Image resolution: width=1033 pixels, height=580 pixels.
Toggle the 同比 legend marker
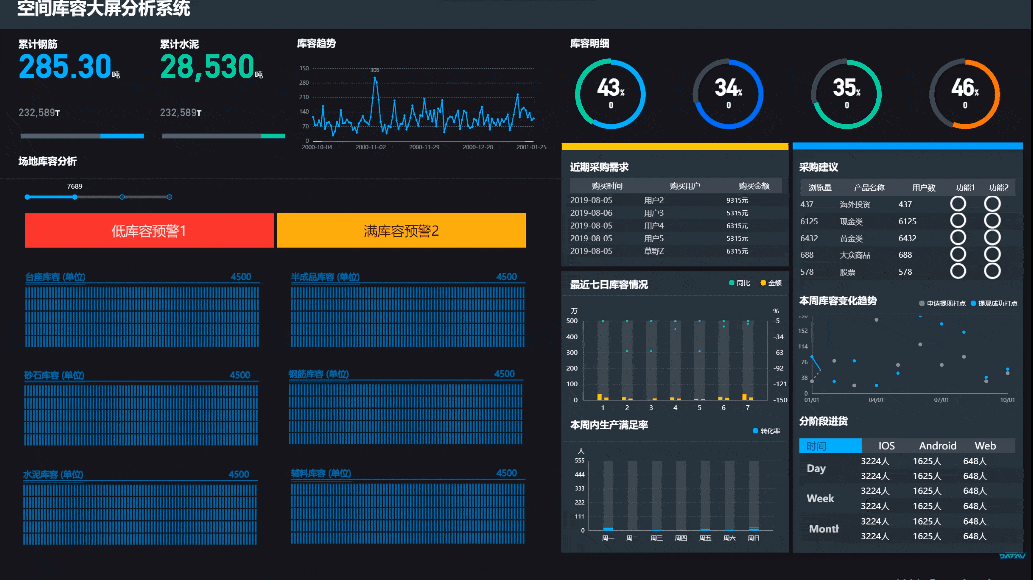tap(732, 284)
